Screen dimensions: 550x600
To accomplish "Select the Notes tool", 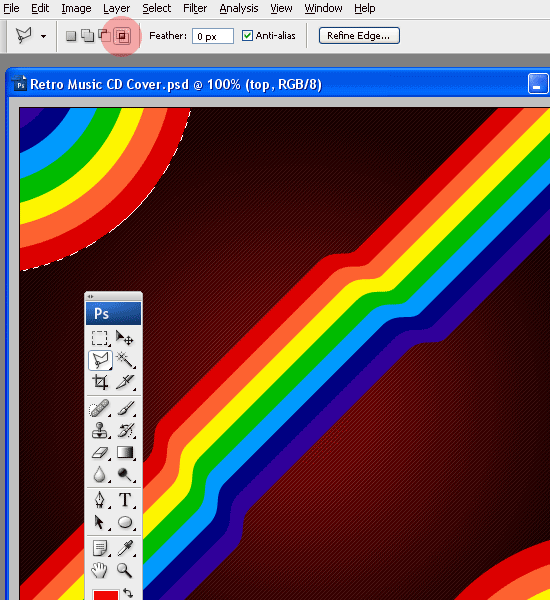I will tap(100, 548).
